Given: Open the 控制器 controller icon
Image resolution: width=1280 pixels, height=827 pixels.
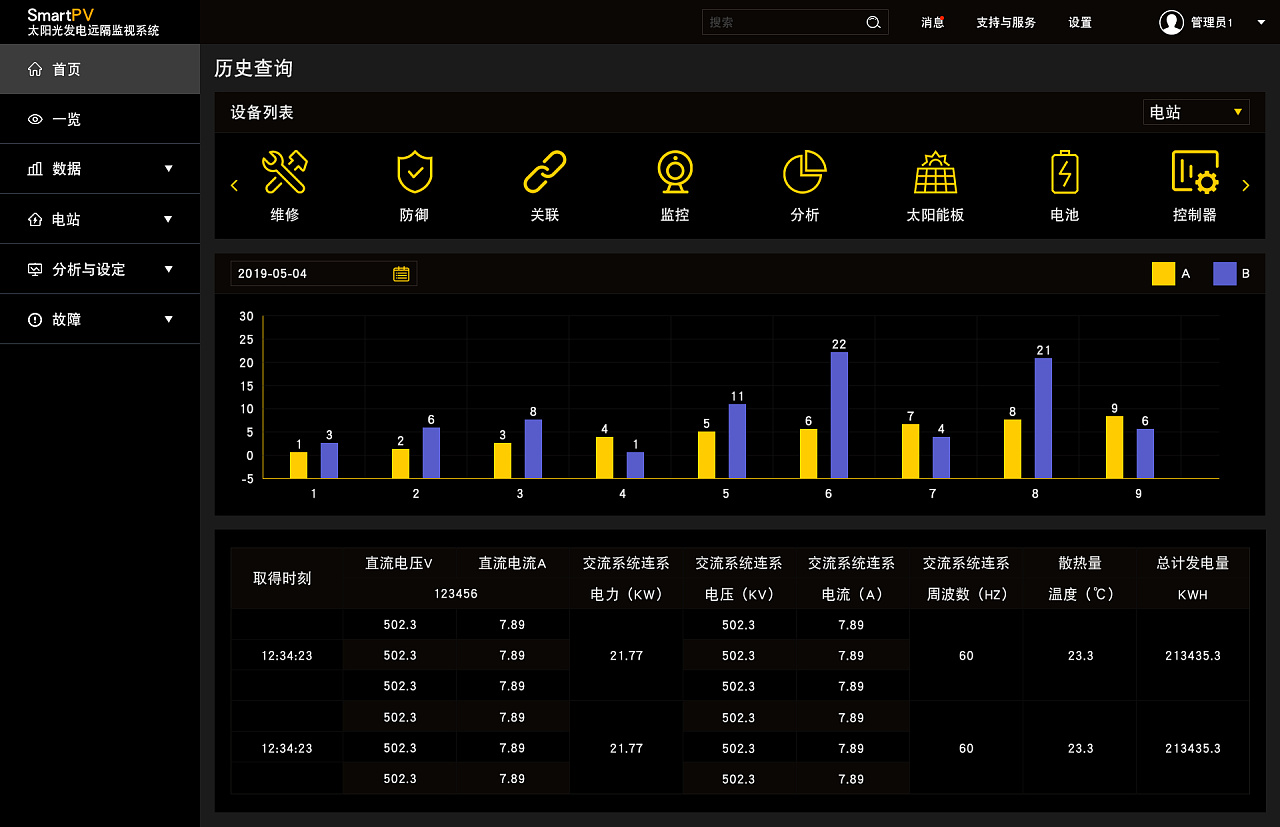Looking at the screenshot, I should [x=1195, y=172].
